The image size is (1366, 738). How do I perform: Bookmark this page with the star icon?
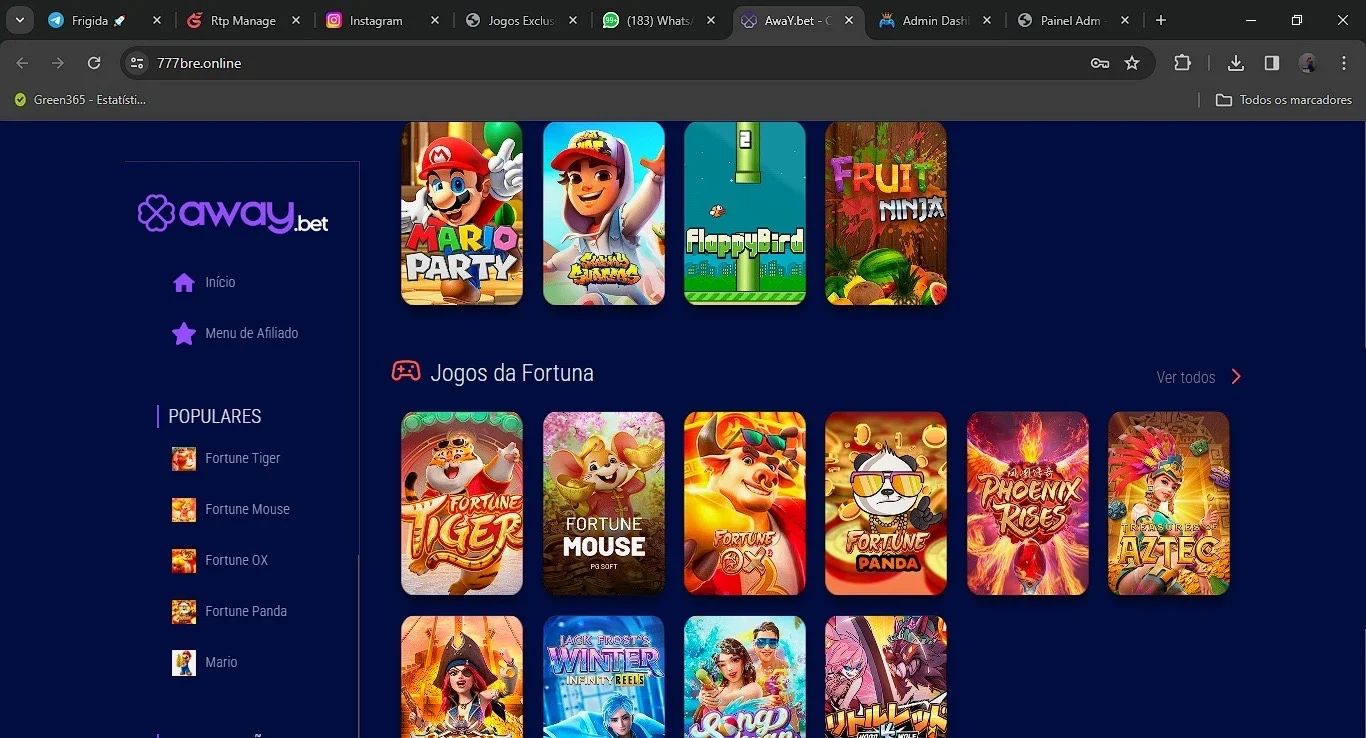(x=1132, y=63)
